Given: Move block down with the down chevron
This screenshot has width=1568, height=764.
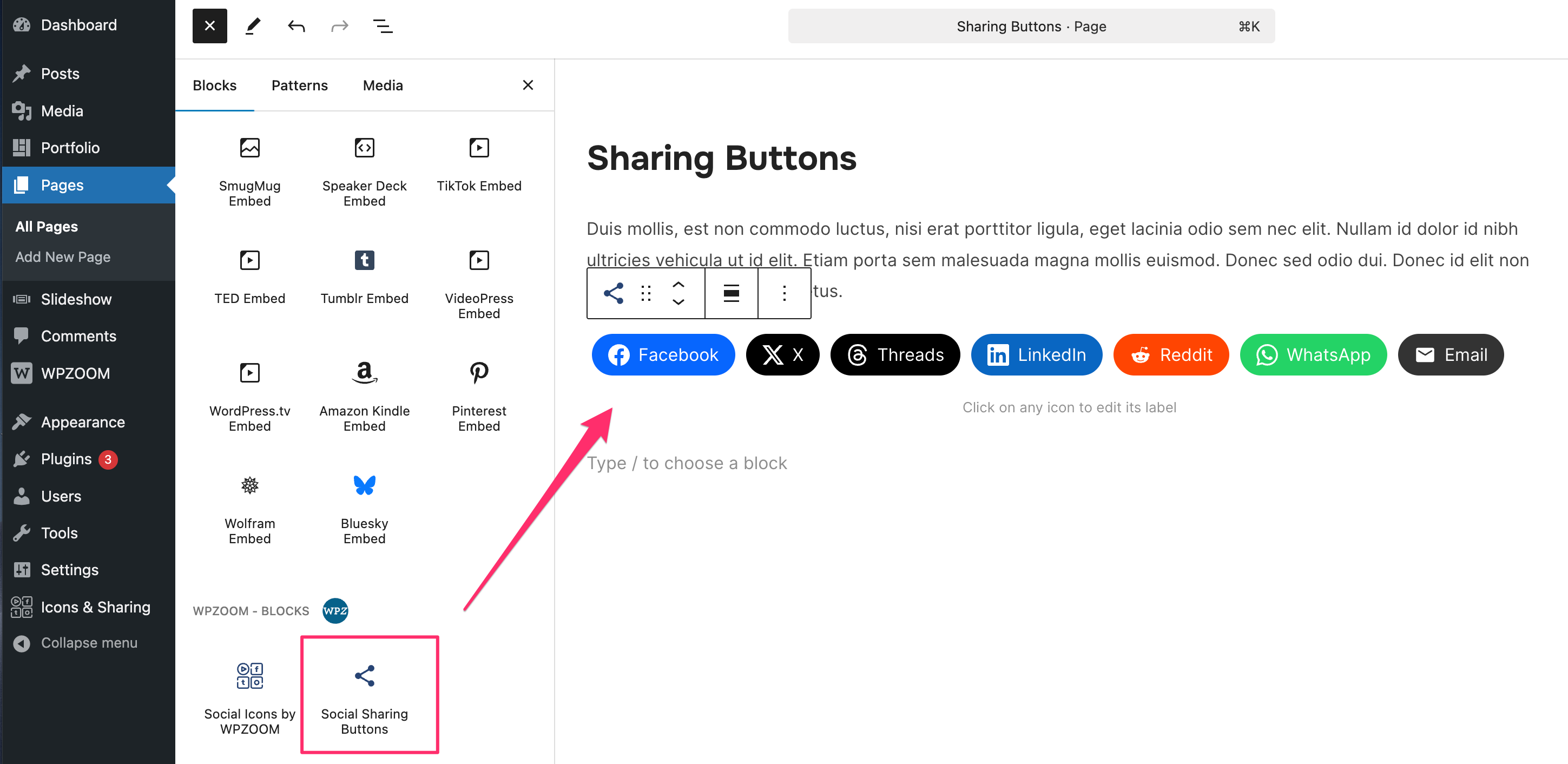Looking at the screenshot, I should [x=678, y=302].
